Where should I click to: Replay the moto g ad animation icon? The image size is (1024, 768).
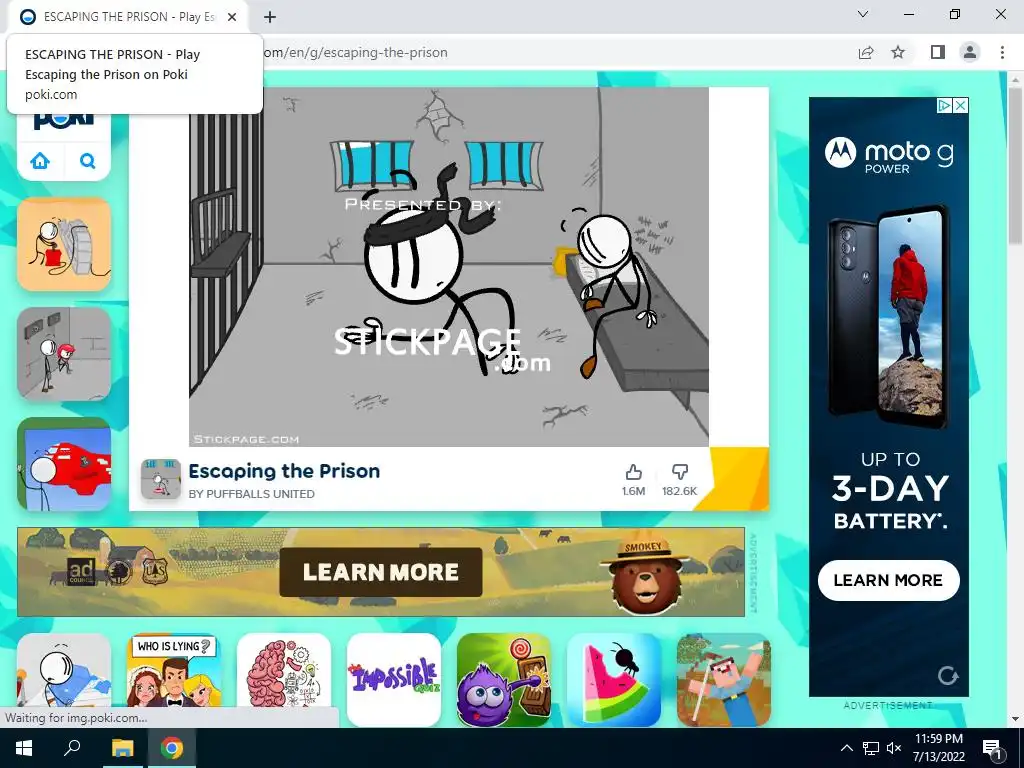coord(948,675)
